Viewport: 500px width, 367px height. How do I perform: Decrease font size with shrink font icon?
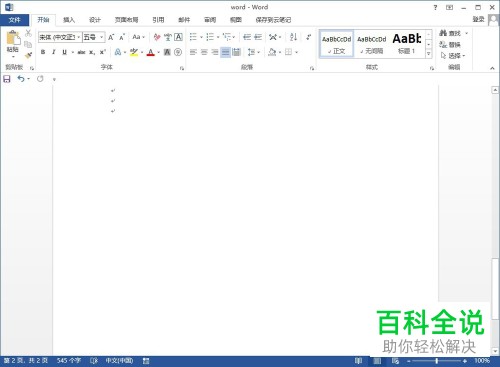[122, 37]
